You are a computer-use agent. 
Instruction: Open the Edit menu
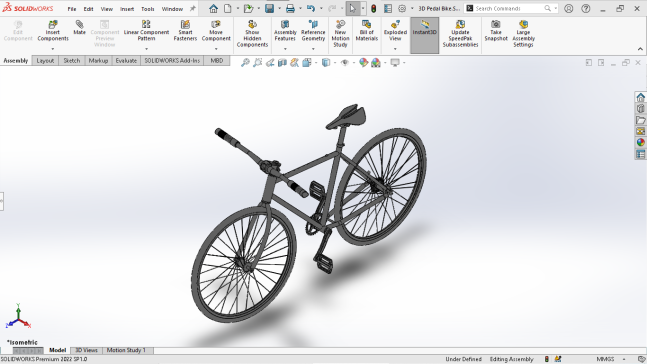[88, 9]
